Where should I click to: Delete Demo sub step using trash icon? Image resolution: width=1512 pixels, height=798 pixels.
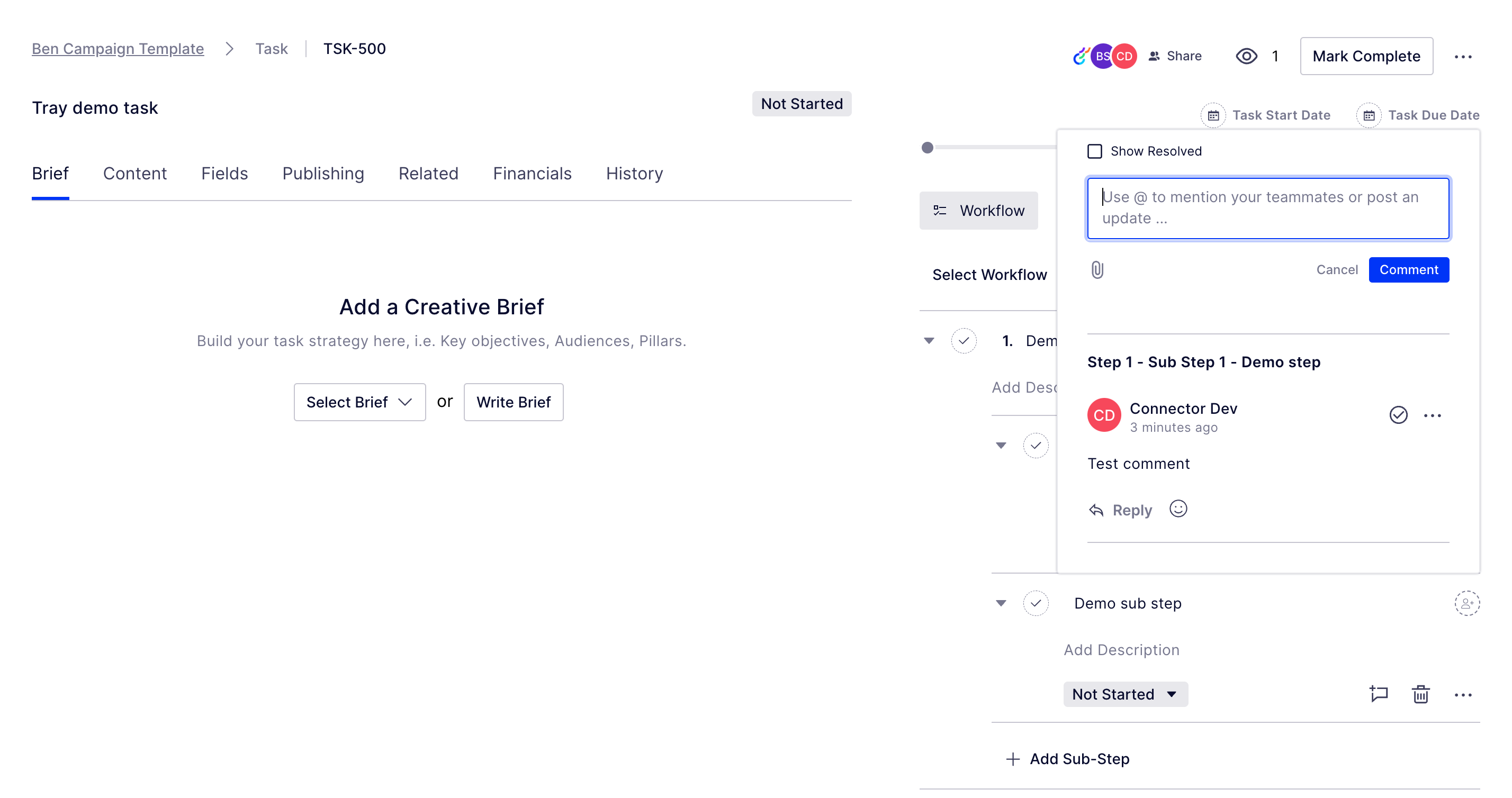(x=1421, y=694)
